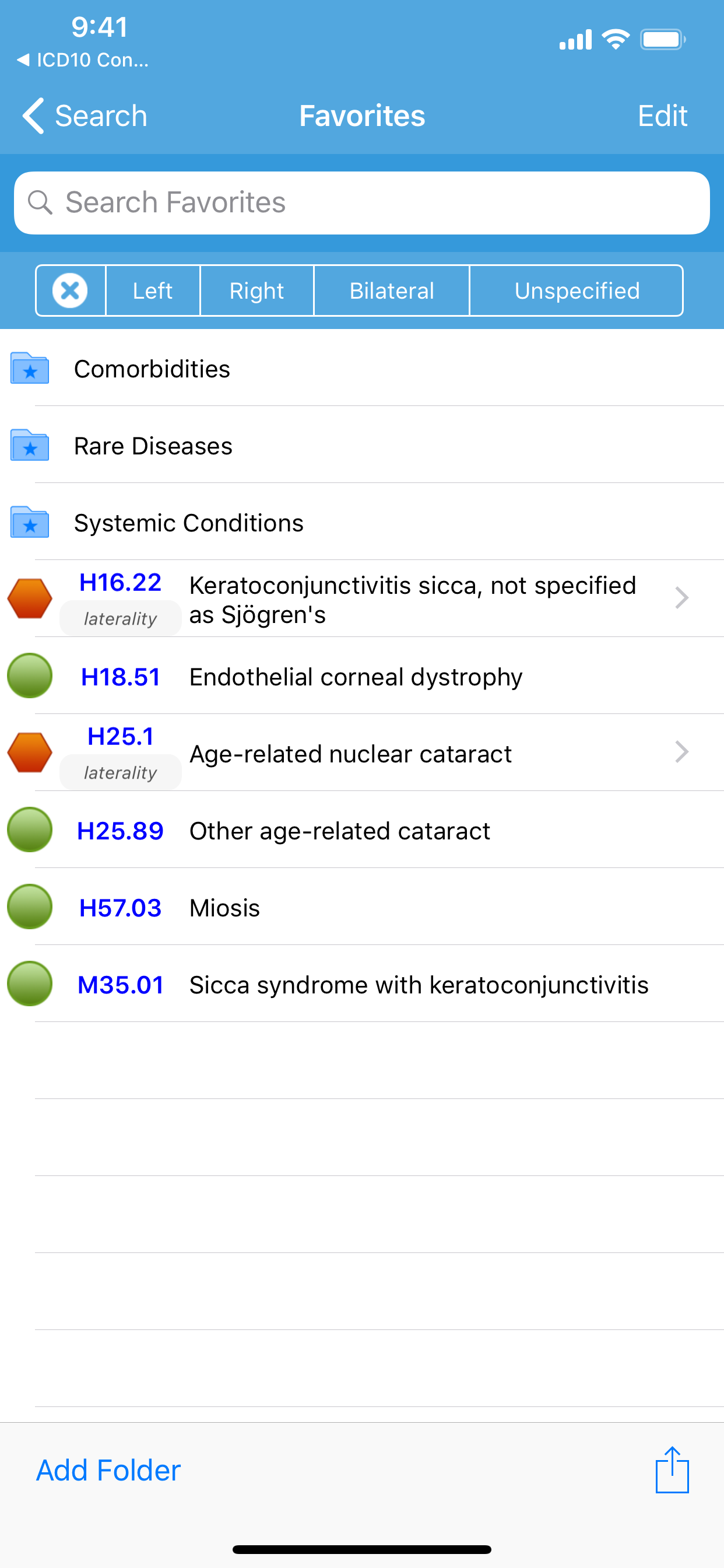Viewport: 724px width, 1568px height.
Task: Focus the Search Favorites field
Action: 362,202
